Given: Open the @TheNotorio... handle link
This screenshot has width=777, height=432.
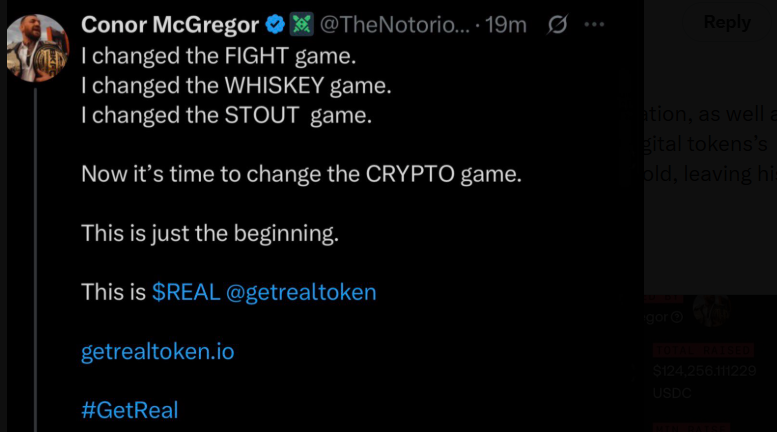Looking at the screenshot, I should click(394, 25).
